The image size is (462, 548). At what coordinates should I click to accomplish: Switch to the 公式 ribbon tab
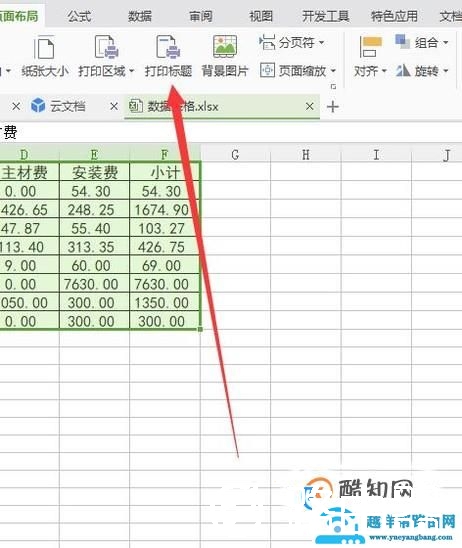[x=79, y=16]
